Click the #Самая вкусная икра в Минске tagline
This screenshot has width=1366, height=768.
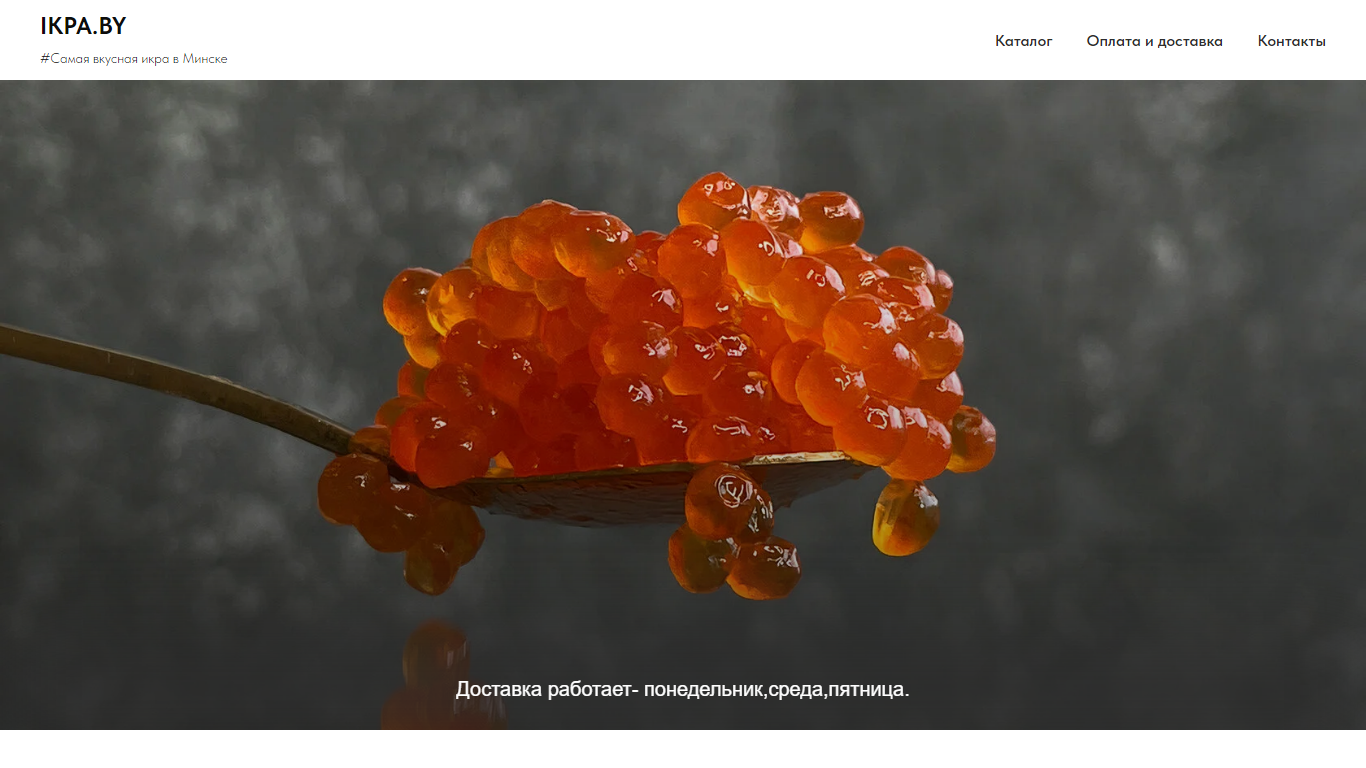pos(134,59)
